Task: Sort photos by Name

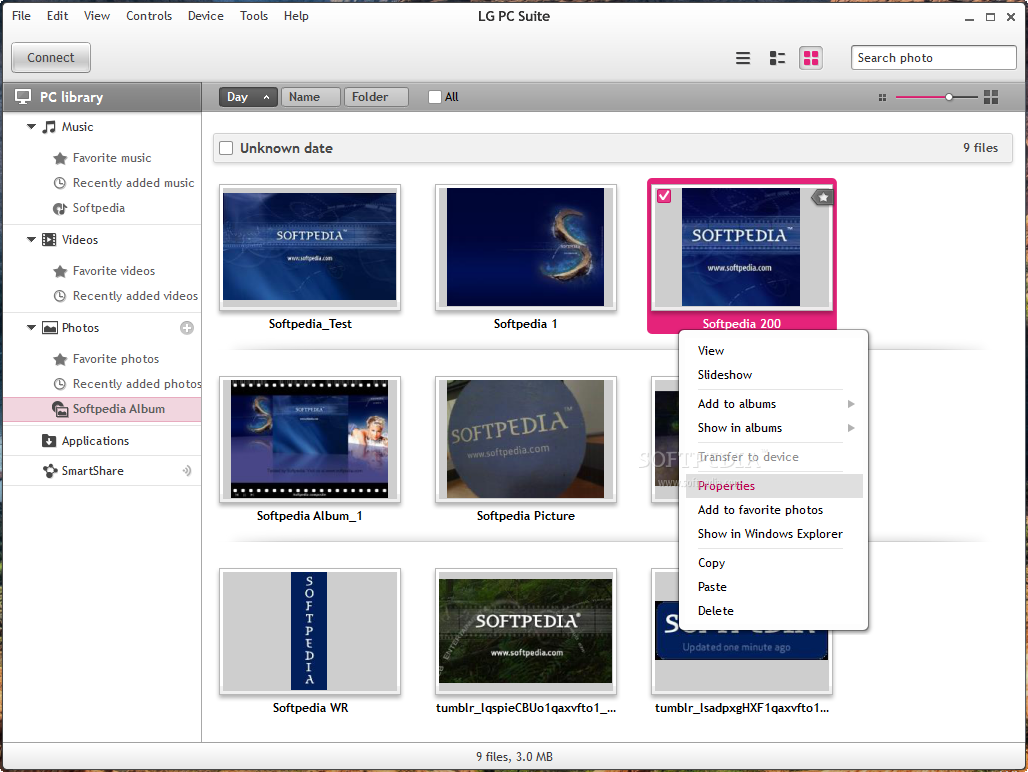Action: tap(310, 97)
